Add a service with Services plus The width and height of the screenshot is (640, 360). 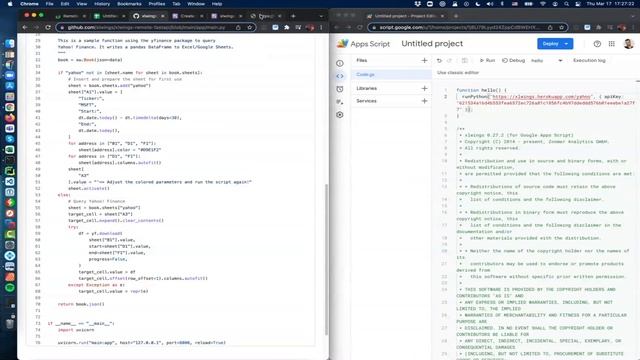coord(424,101)
